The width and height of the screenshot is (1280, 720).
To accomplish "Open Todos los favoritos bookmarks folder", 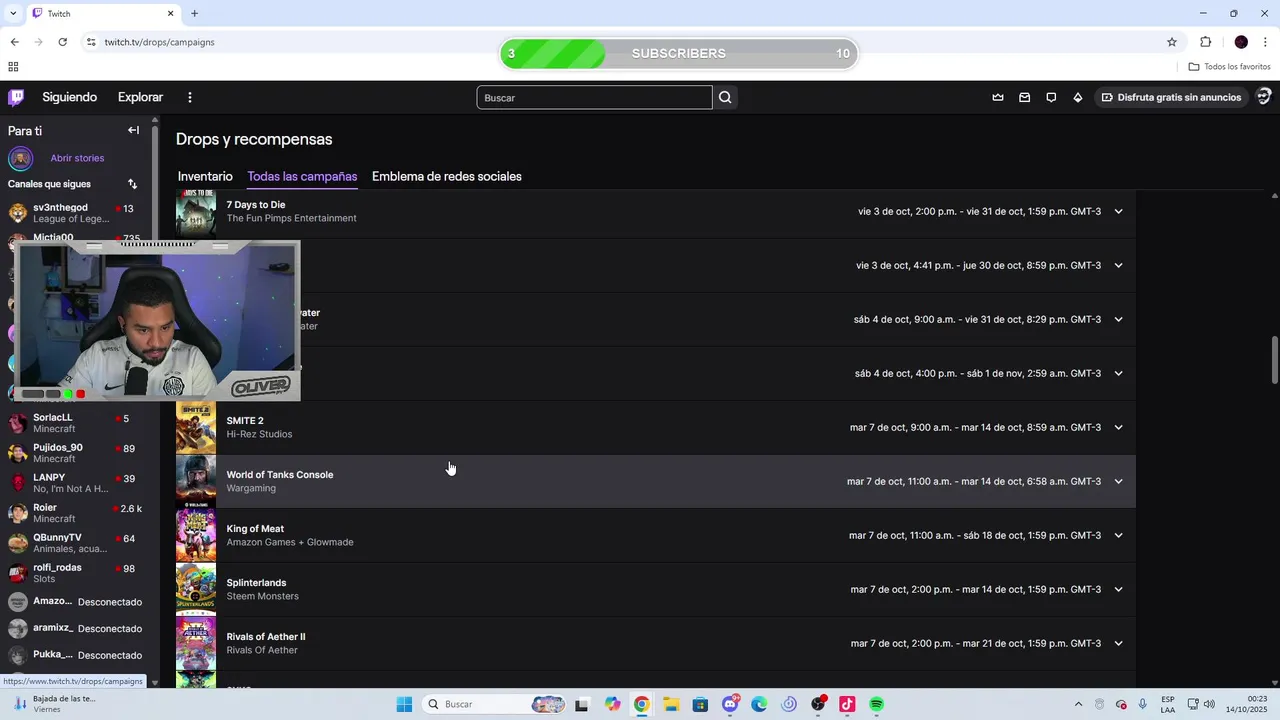I will tap(1229, 67).
